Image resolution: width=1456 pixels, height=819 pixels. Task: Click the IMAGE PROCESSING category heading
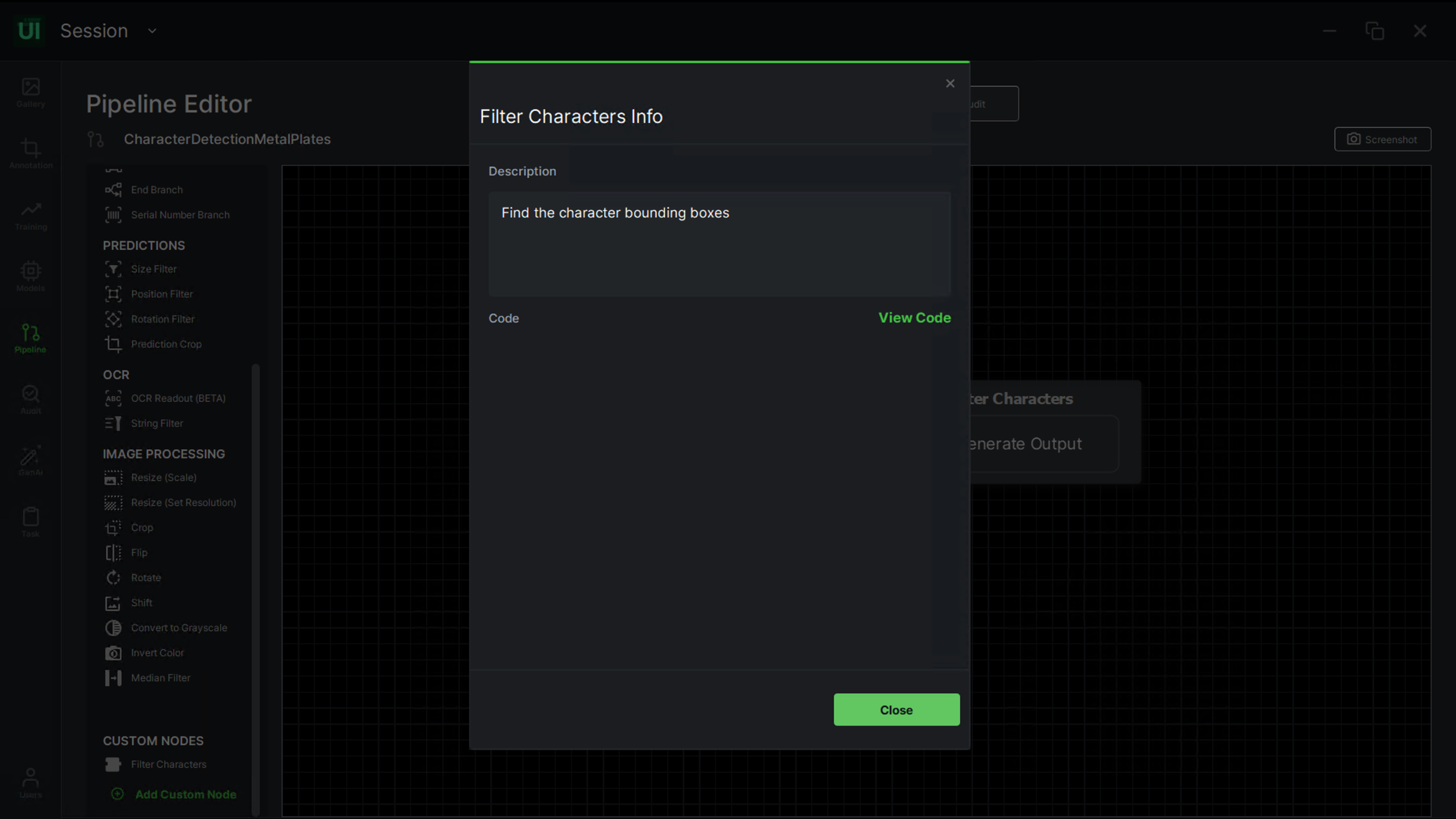point(164,454)
